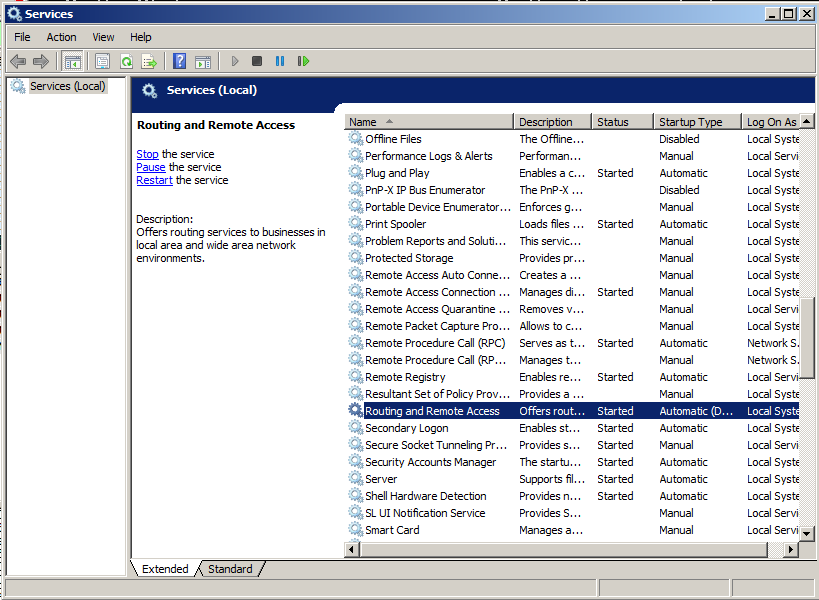
Task: Select the Print Spooler service row
Action: click(x=395, y=224)
